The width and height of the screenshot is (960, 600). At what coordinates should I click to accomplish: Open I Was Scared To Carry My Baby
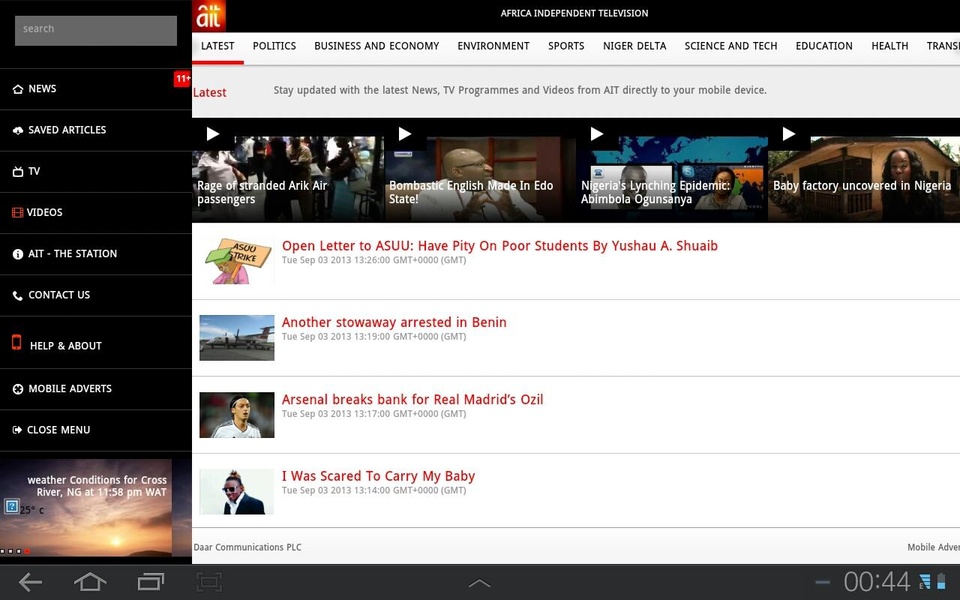click(x=378, y=476)
